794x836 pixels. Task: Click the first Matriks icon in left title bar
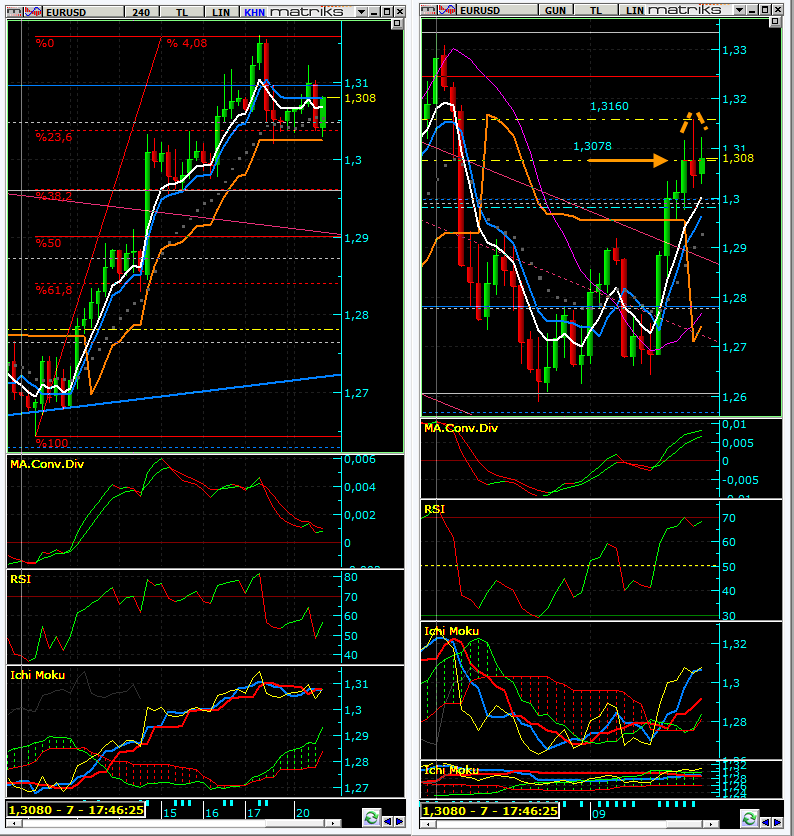click(x=13, y=11)
